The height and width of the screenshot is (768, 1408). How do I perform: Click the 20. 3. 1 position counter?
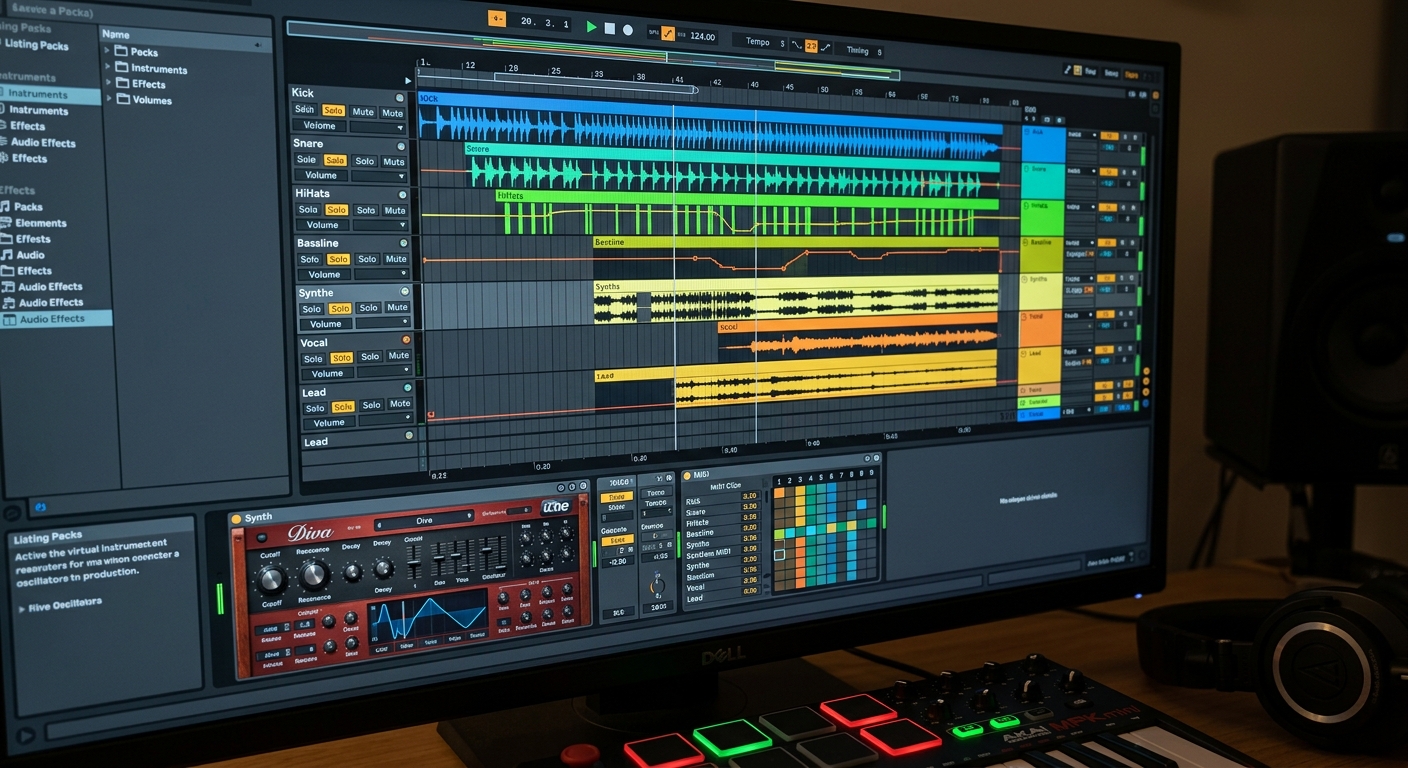point(545,23)
